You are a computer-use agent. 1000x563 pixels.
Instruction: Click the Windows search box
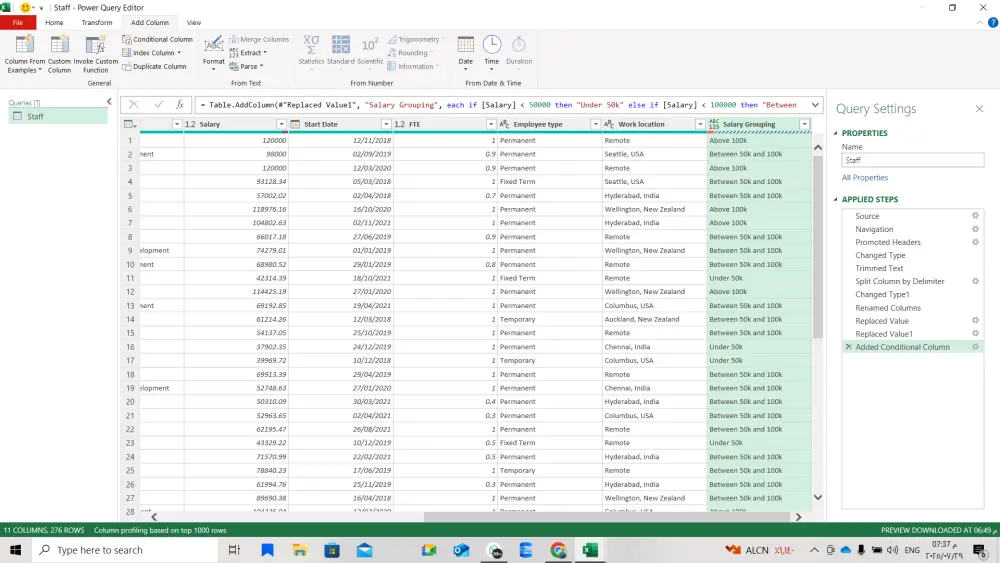pos(124,550)
